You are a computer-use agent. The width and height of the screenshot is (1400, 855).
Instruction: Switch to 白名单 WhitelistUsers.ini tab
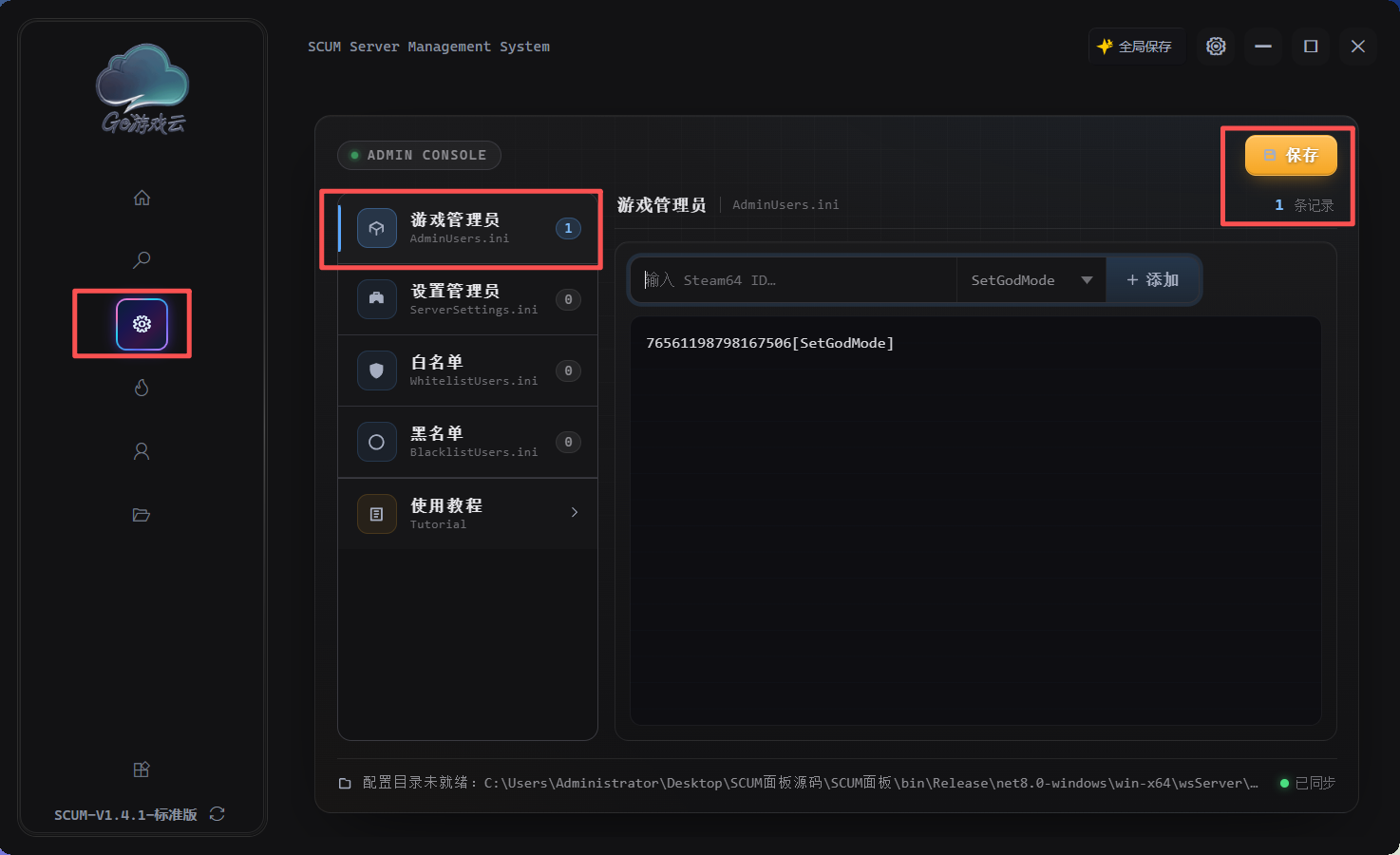click(467, 370)
